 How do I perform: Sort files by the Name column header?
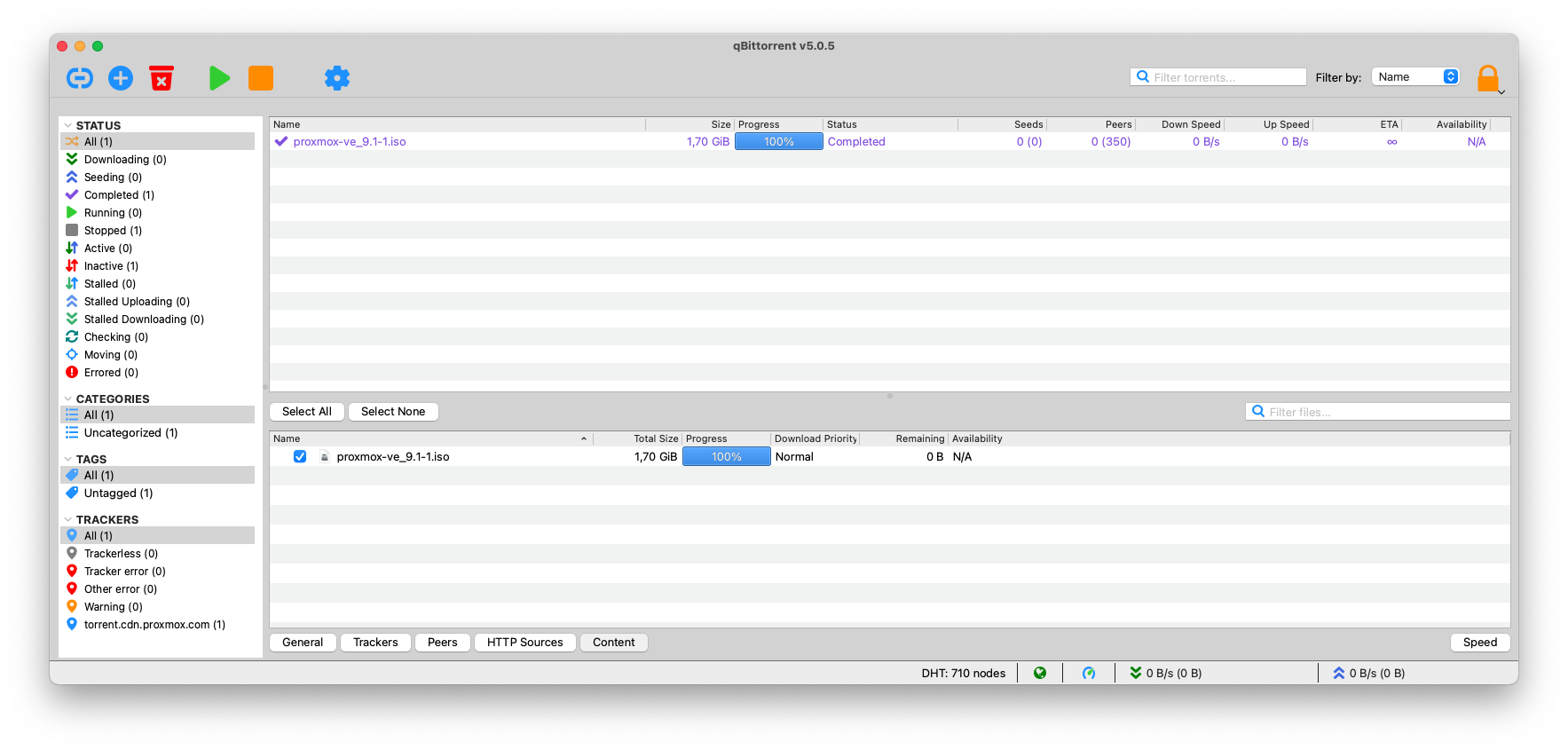tap(431, 438)
